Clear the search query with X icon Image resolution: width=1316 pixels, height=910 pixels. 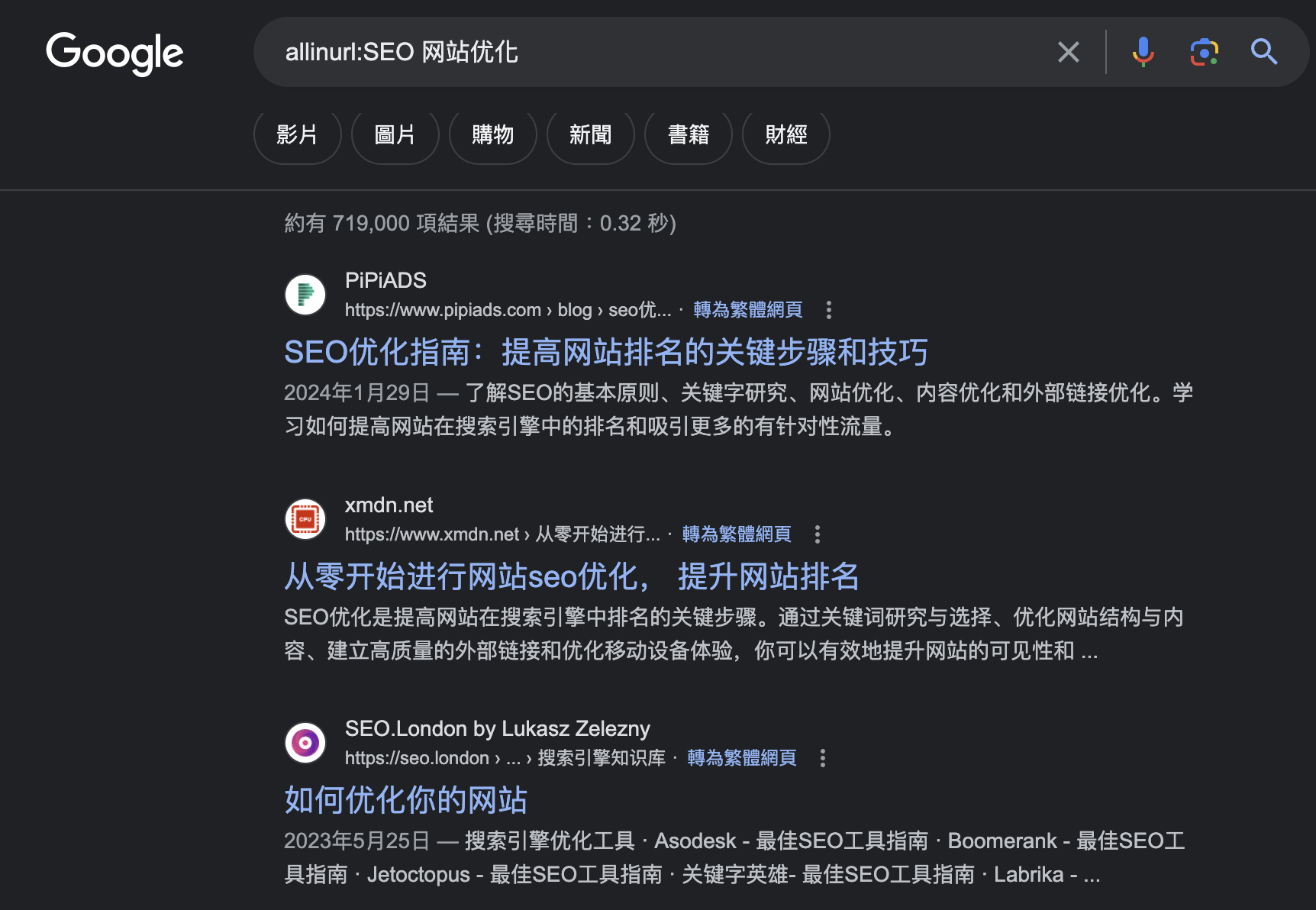pyautogui.click(x=1068, y=52)
